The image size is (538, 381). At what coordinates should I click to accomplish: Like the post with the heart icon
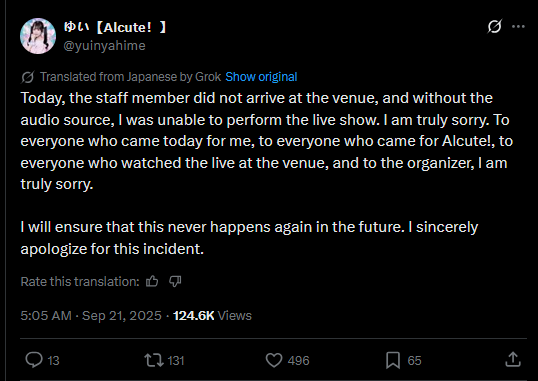[x=274, y=360]
